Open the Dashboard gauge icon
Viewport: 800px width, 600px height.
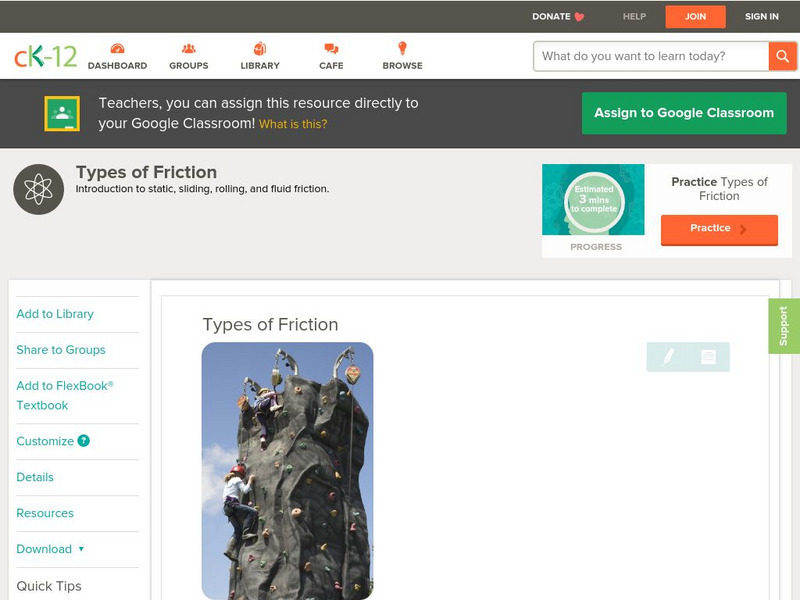[117, 48]
